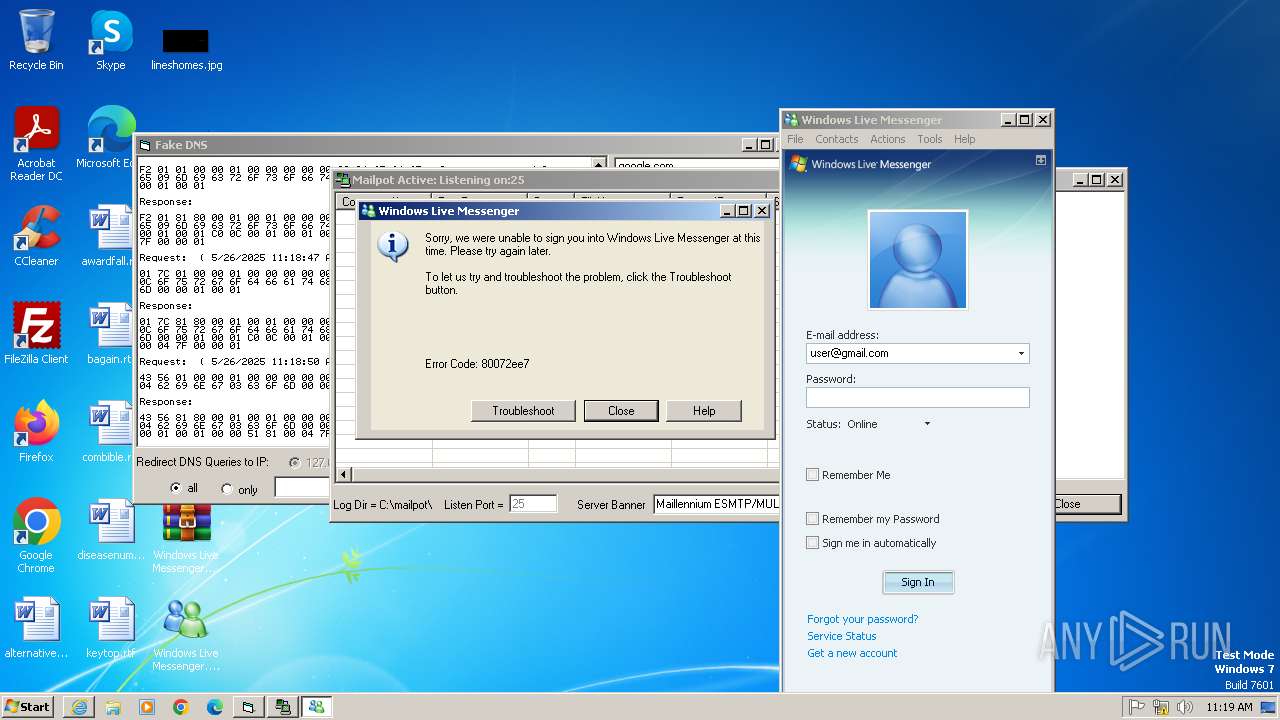Image resolution: width=1280 pixels, height=720 pixels.
Task: Click the Sign In button
Action: (x=918, y=582)
